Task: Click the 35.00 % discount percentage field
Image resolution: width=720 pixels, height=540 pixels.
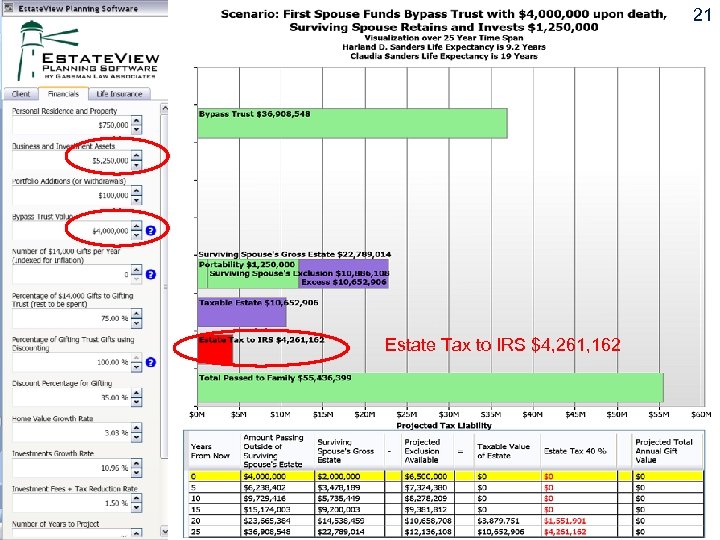Action: pyautogui.click(x=72, y=397)
